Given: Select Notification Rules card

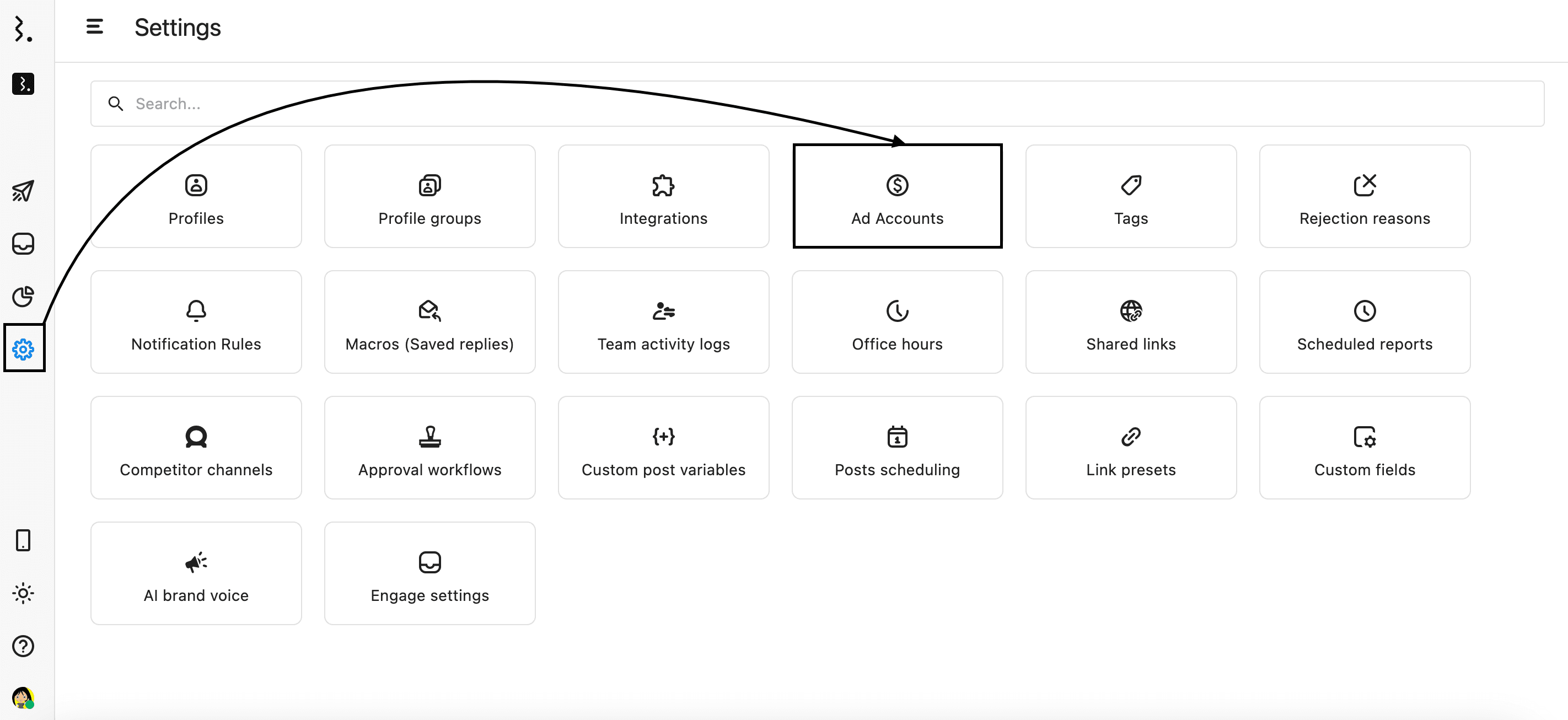Looking at the screenshot, I should (196, 323).
